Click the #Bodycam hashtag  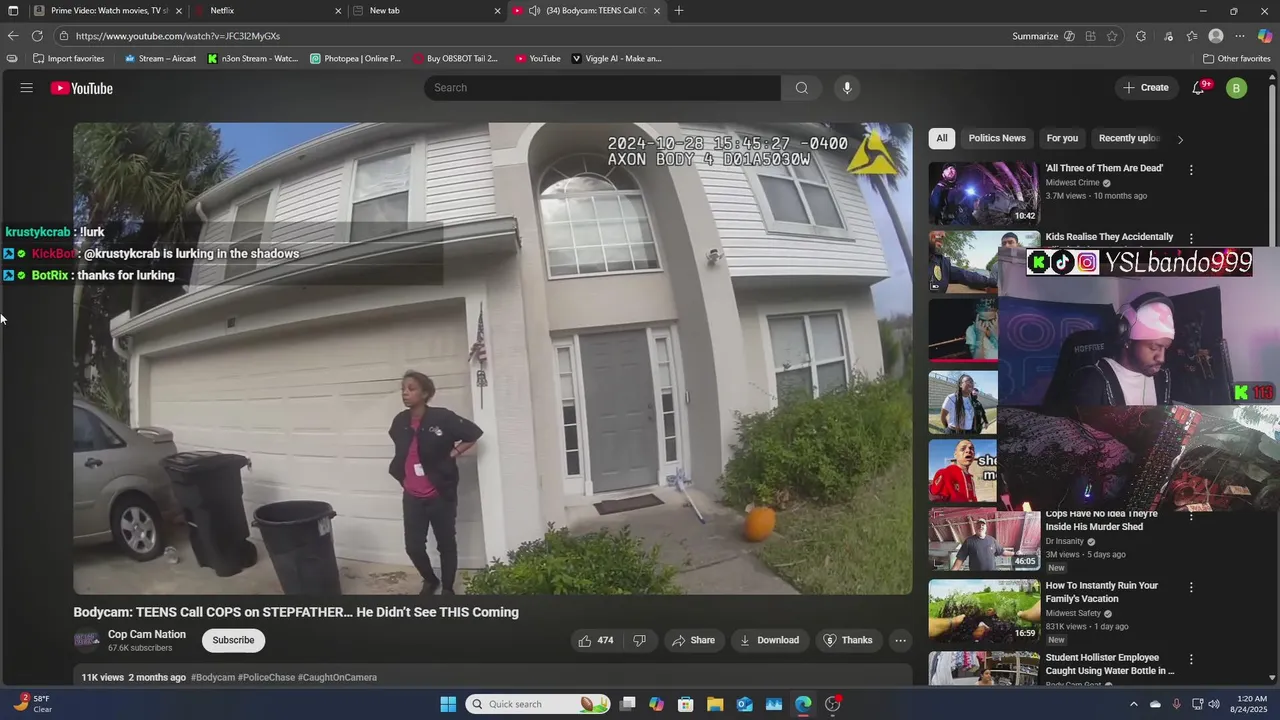[213, 677]
